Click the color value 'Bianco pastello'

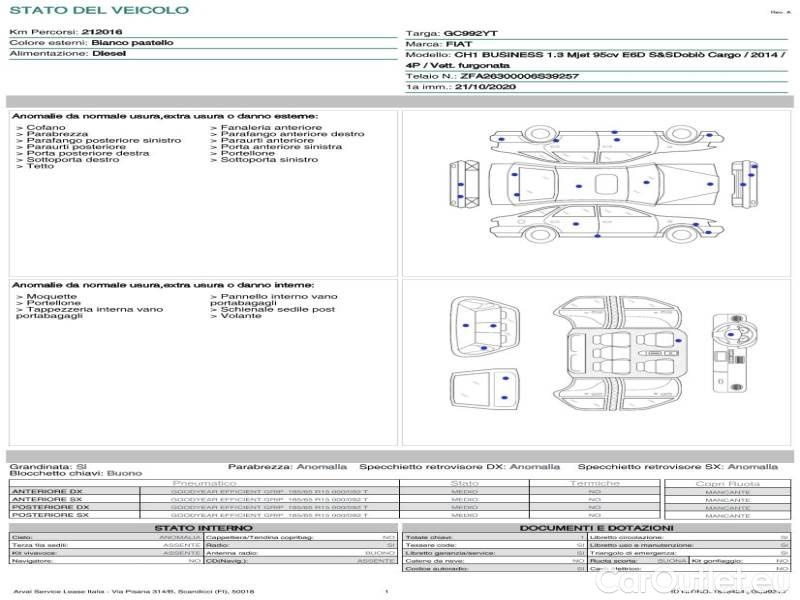(132, 42)
